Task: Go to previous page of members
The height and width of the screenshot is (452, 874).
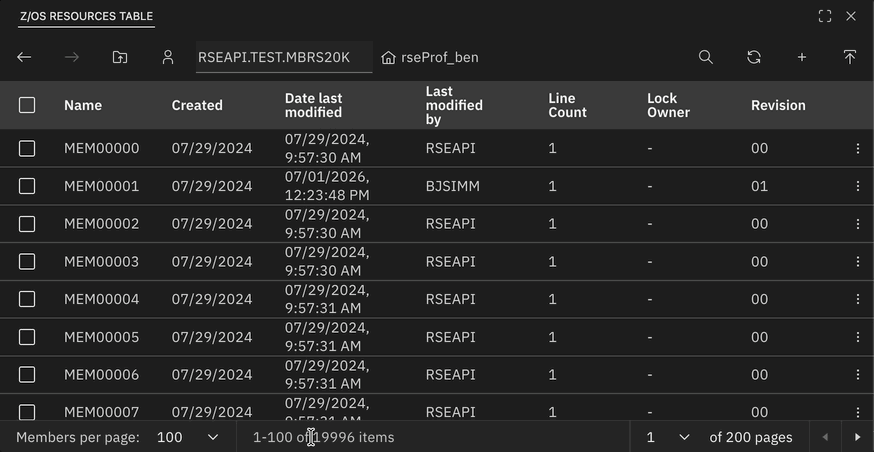Action: (x=826, y=438)
